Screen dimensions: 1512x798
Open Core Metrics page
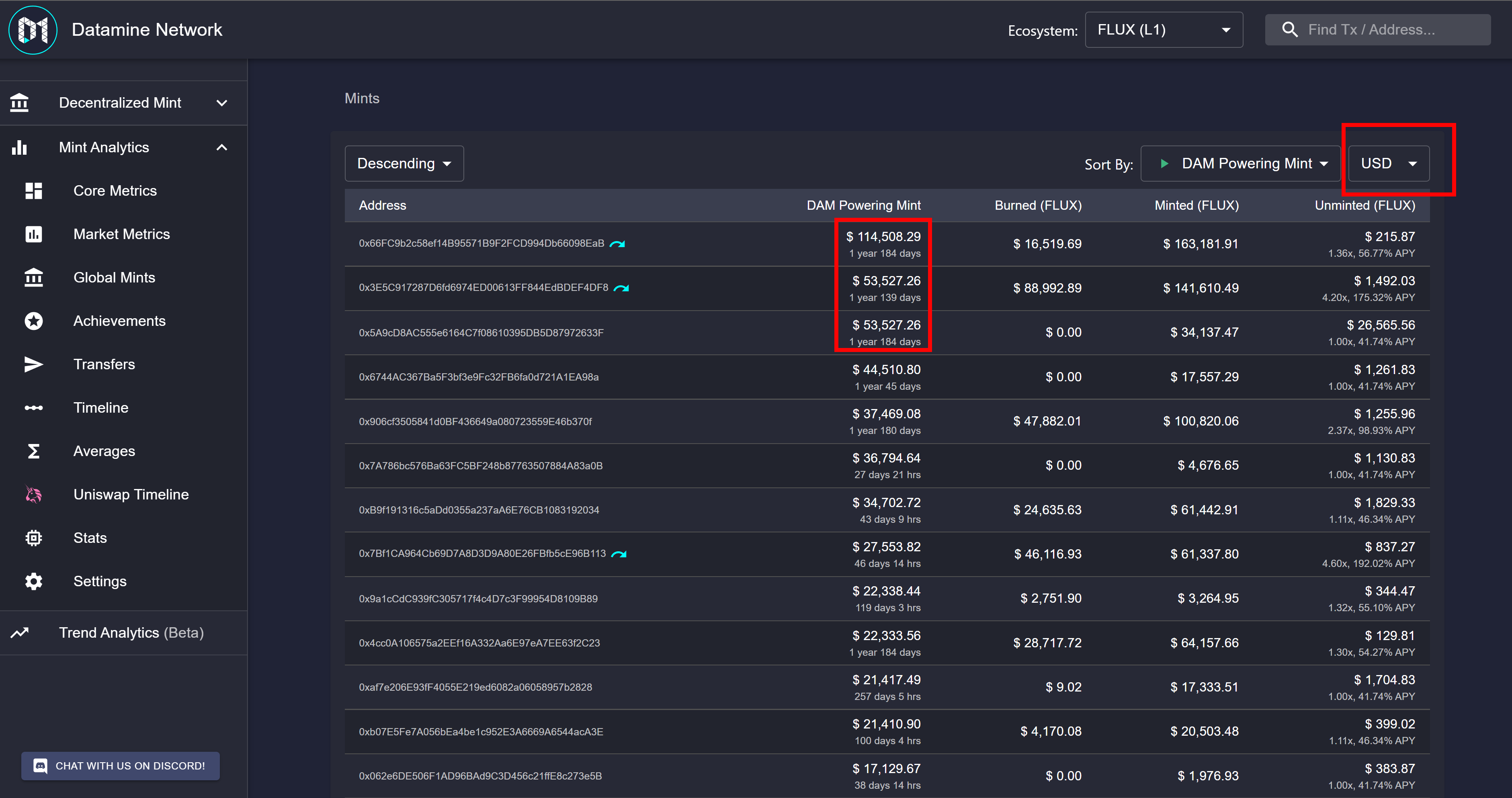click(123, 191)
